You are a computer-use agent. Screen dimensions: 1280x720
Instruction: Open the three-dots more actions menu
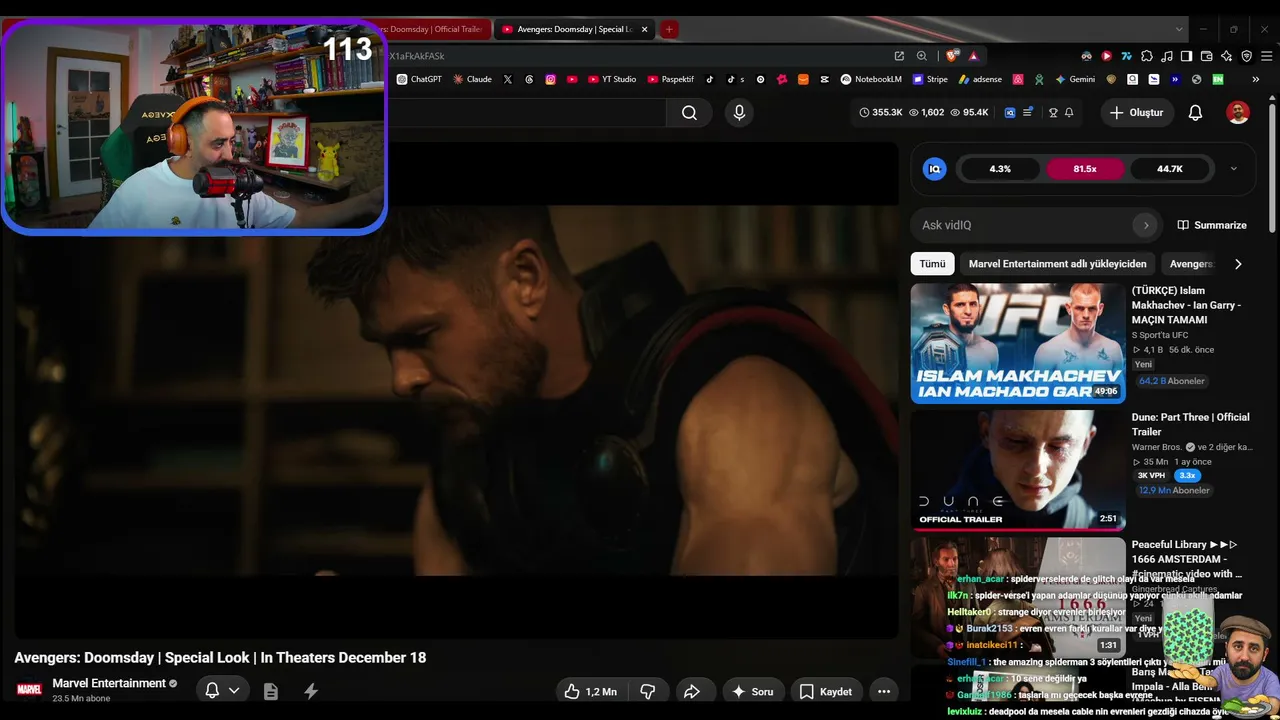[884, 691]
